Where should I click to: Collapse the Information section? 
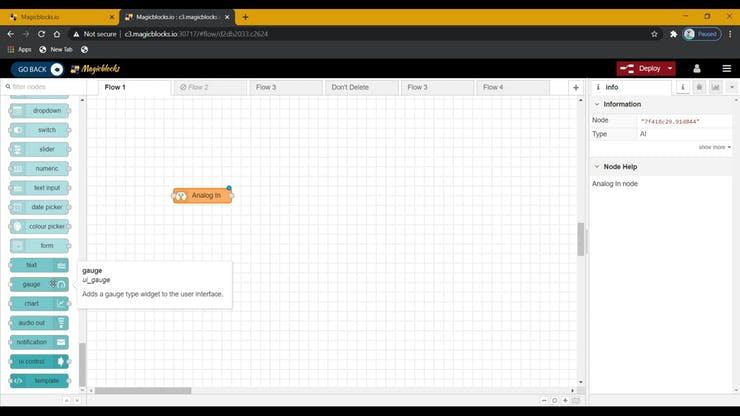pos(598,104)
